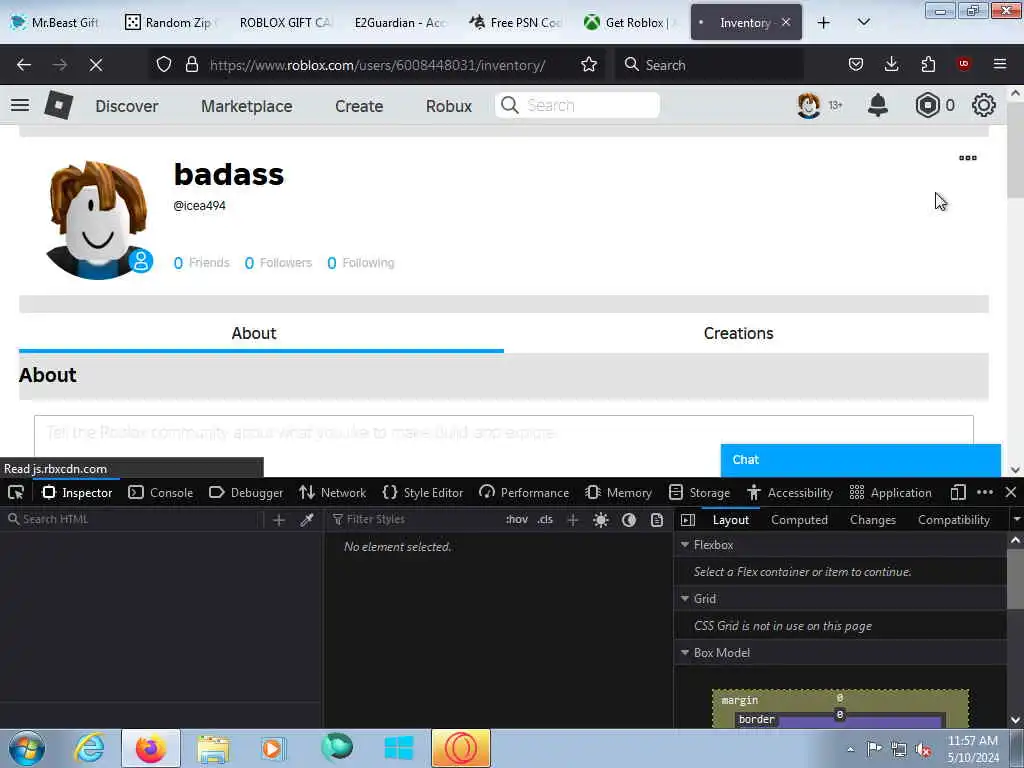
Task: Collapse the Flexbox section
Action: (685, 544)
